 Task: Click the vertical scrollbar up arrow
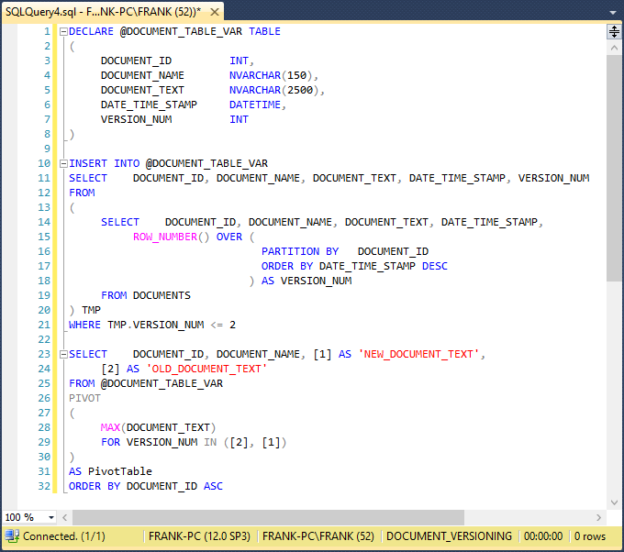614,48
